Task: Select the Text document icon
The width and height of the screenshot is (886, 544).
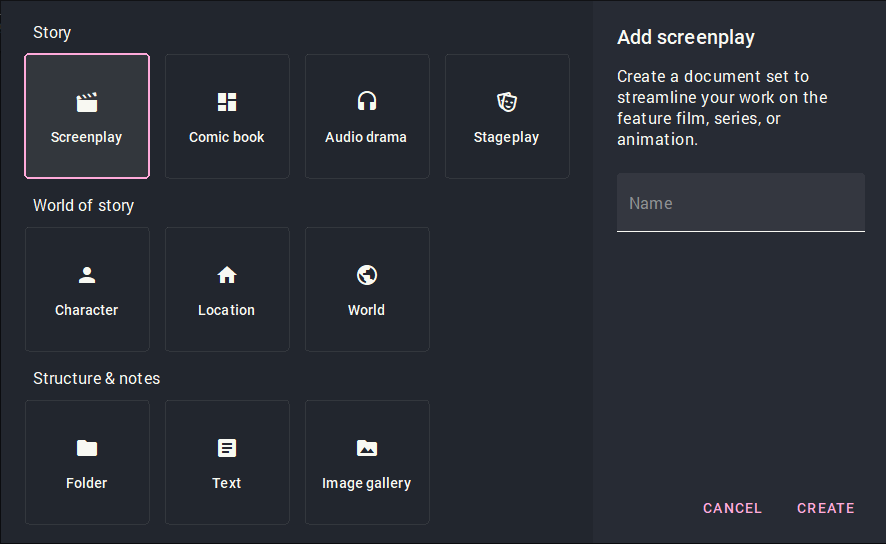Action: (x=227, y=448)
